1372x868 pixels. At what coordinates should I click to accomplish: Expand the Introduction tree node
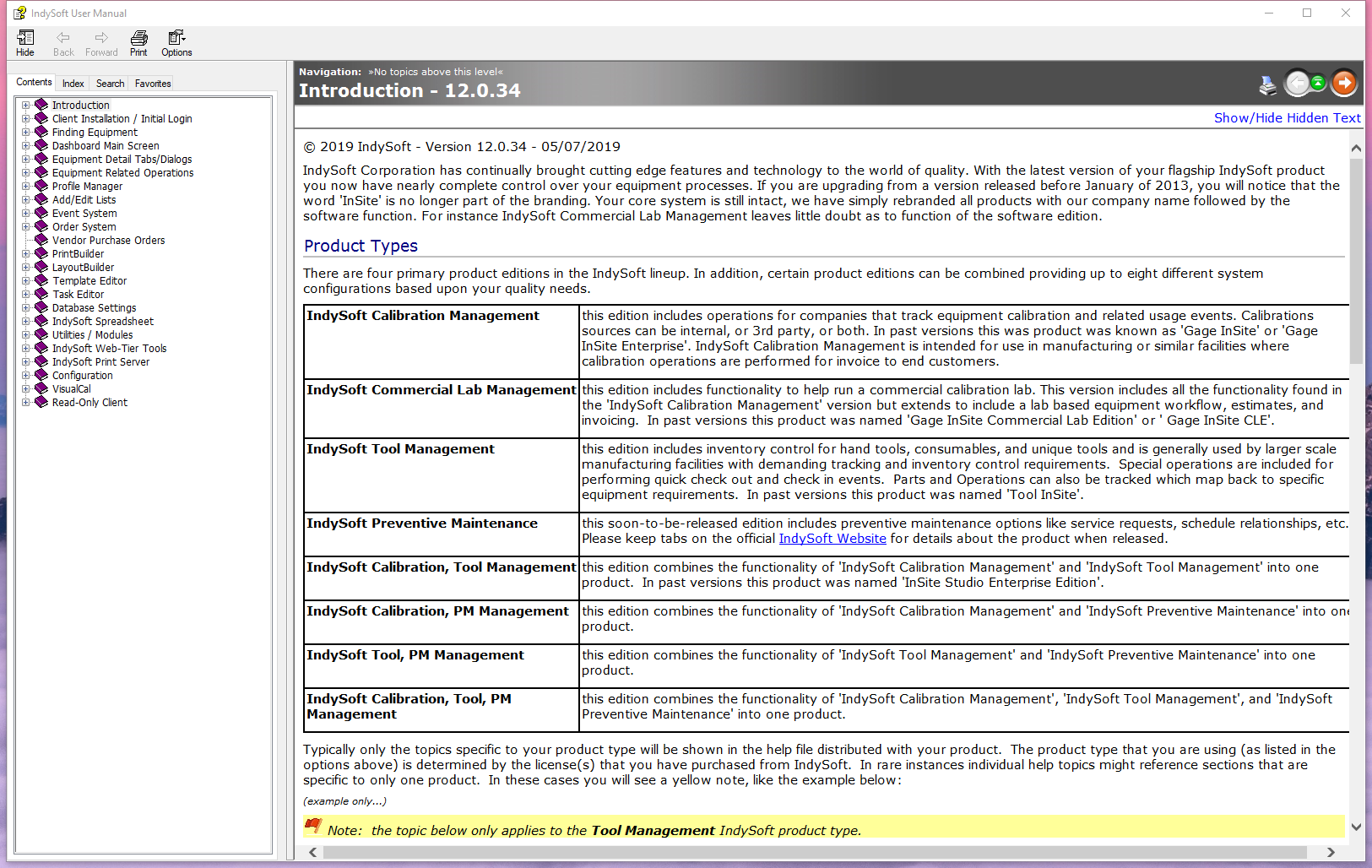[25, 106]
